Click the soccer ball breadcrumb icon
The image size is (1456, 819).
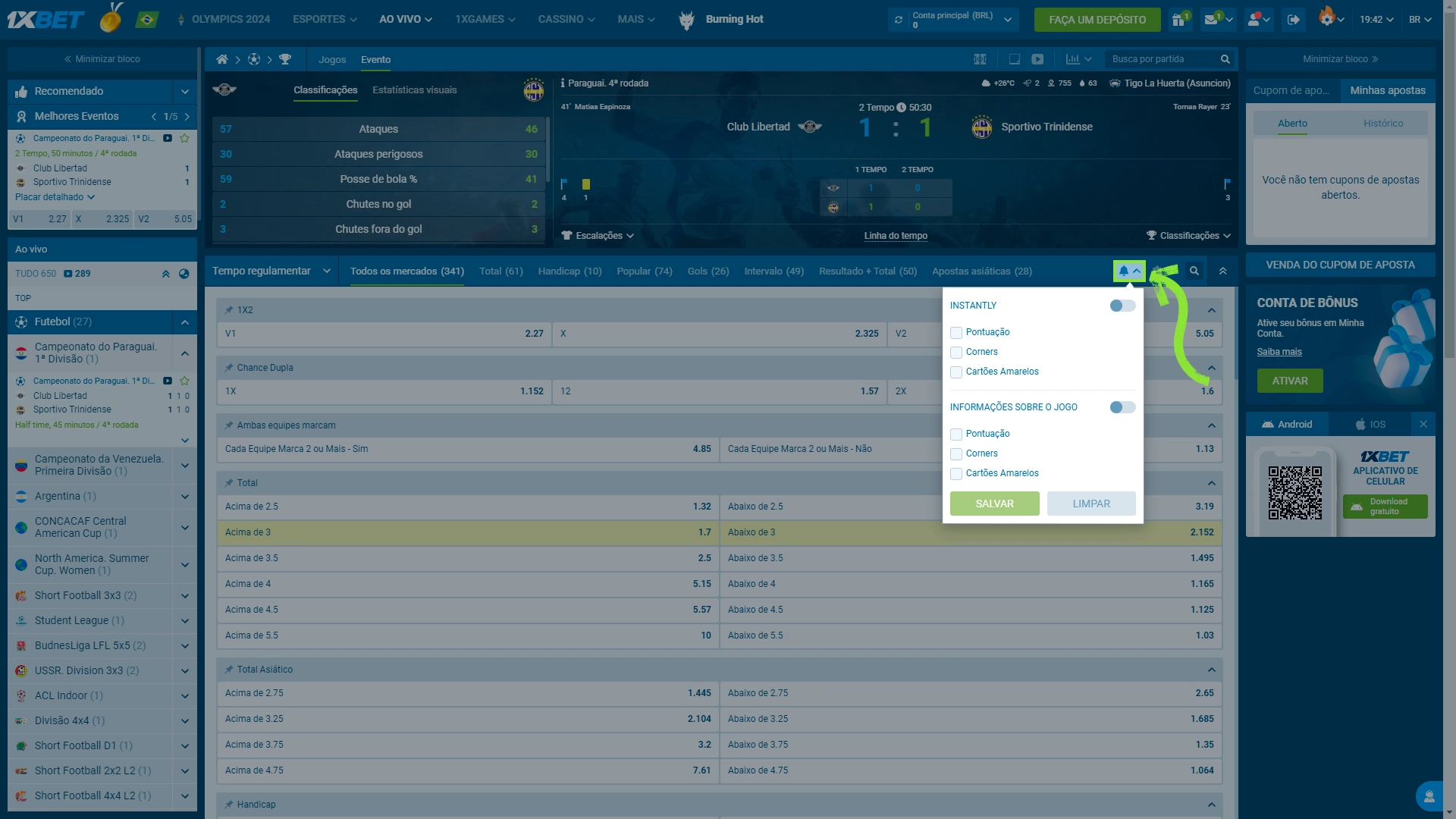[x=254, y=59]
